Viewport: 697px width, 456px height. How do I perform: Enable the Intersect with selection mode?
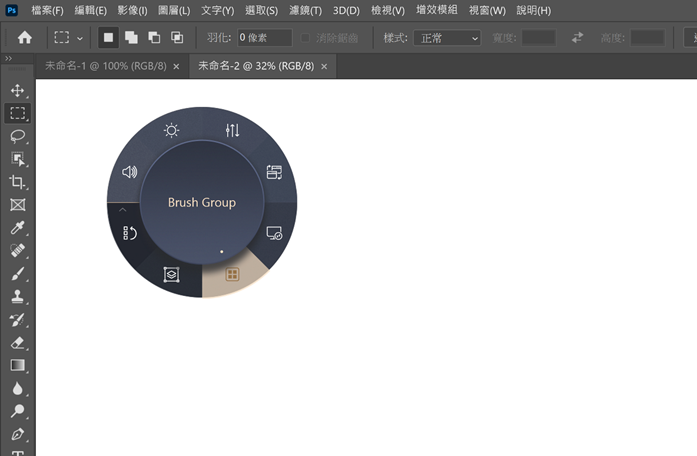pos(177,38)
